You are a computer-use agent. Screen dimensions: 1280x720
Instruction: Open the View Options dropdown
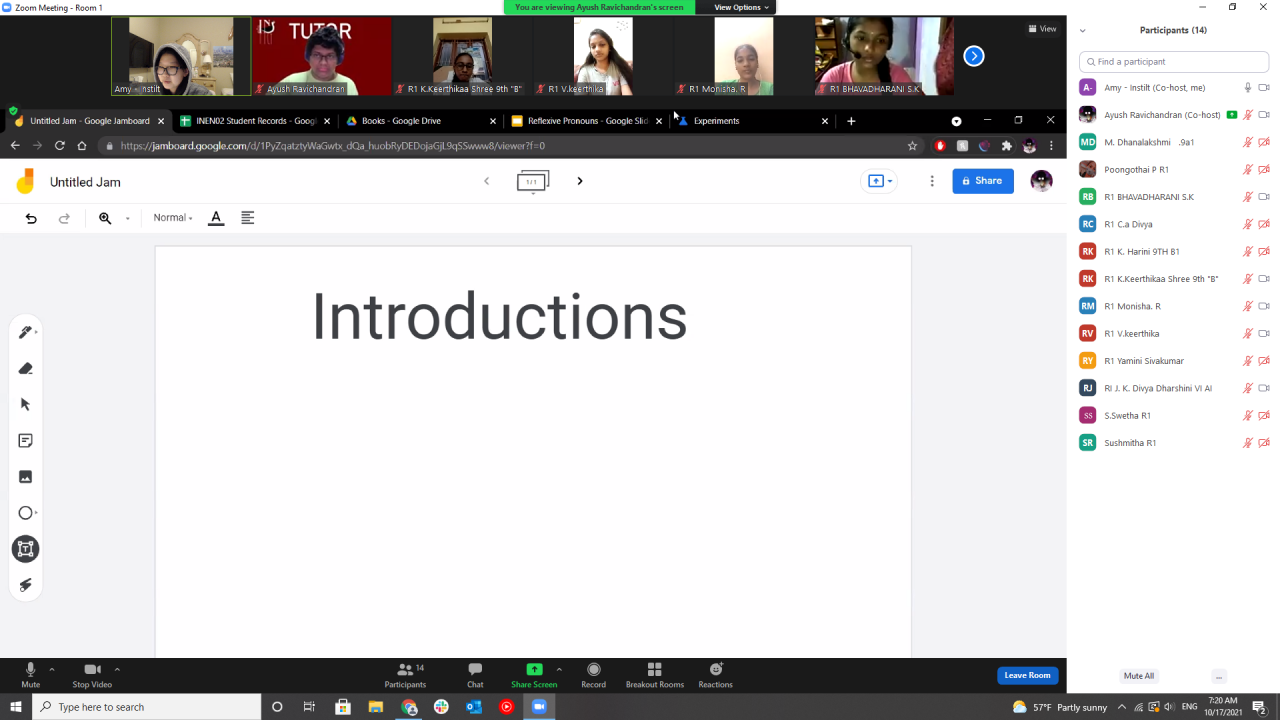741,7
